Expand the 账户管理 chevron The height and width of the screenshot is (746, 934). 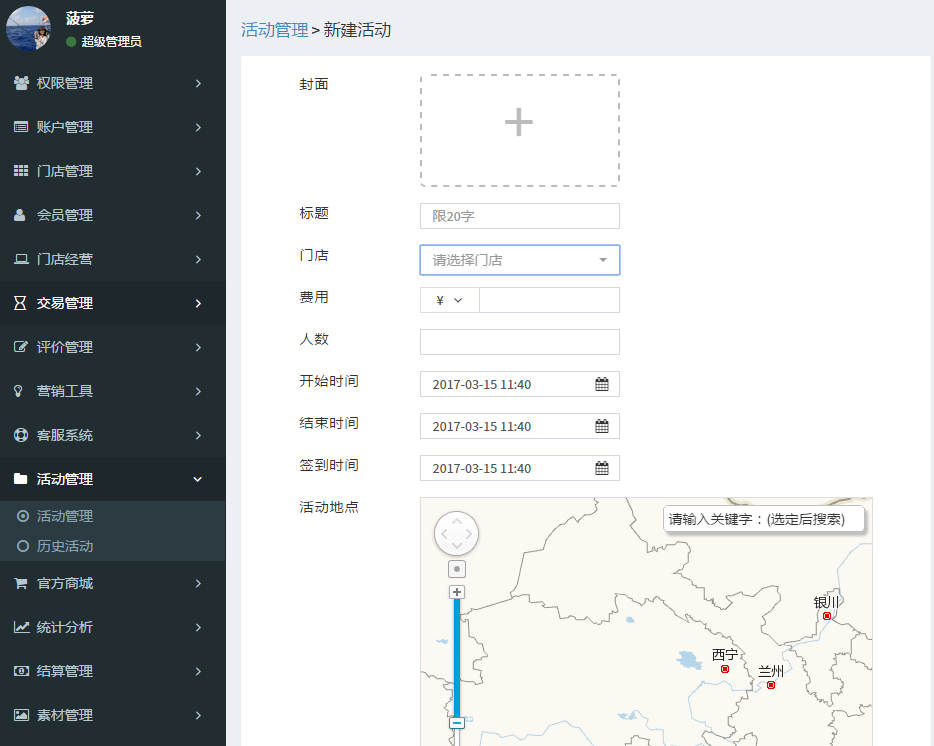pyautogui.click(x=198, y=128)
